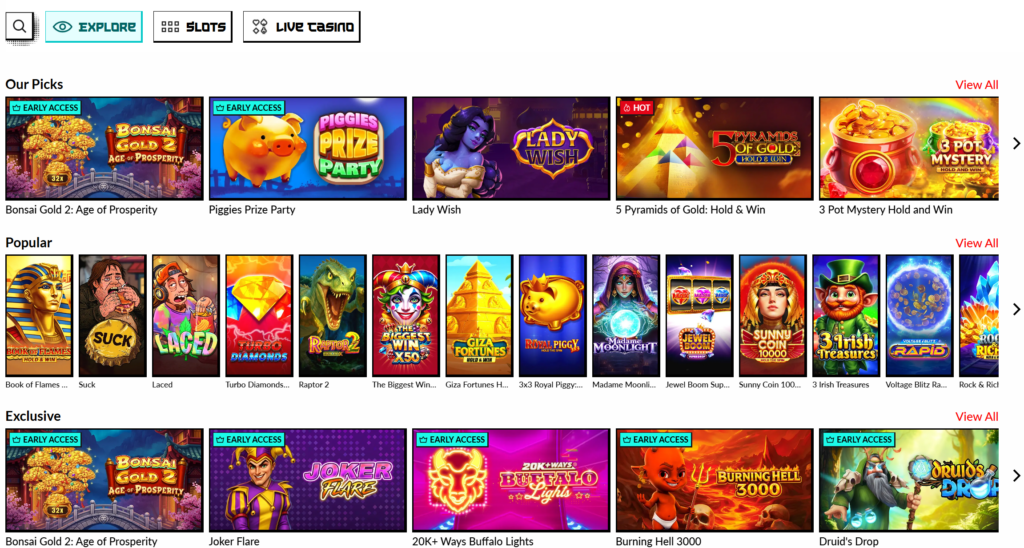Switch to the Slots tab

[193, 27]
